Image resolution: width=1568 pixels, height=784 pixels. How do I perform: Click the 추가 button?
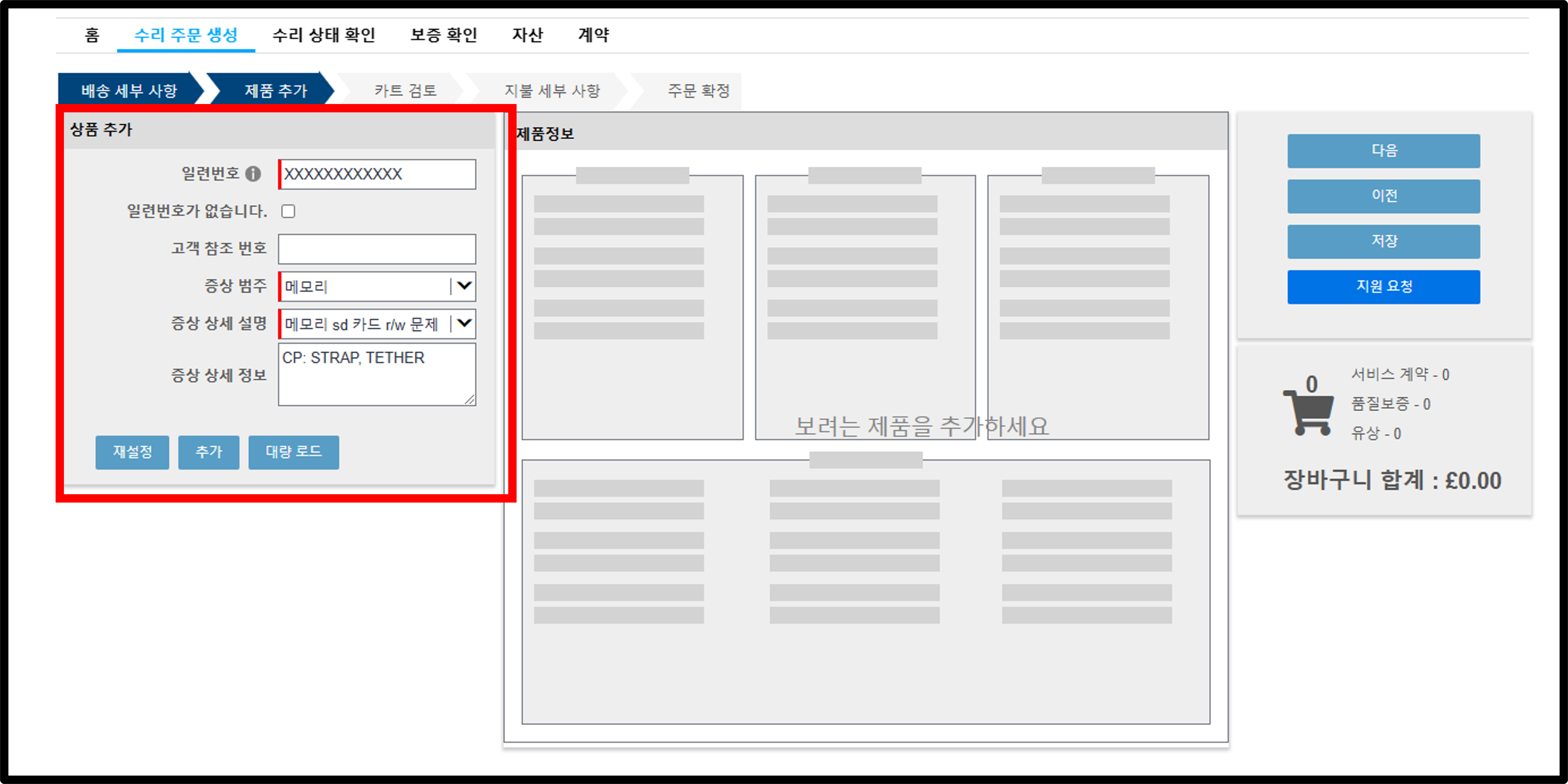coord(209,452)
